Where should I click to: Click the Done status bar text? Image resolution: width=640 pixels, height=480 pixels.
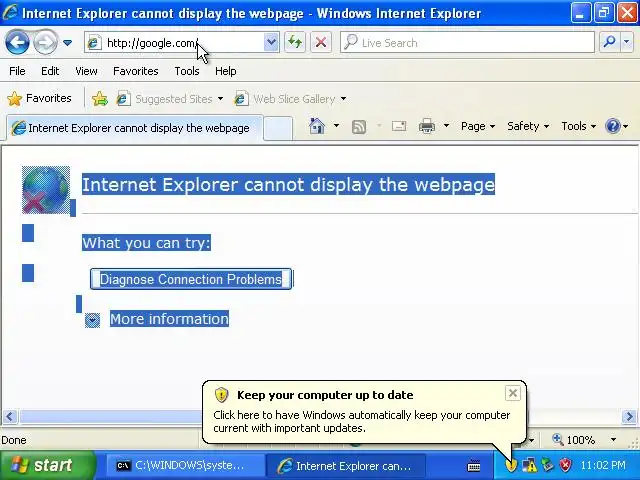[14, 440]
